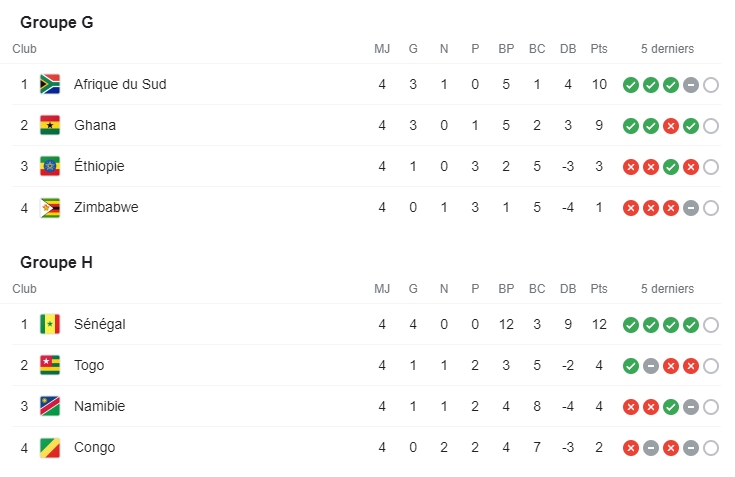Image resolution: width=735 pixels, height=477 pixels.
Task: Click the Togo flag icon
Action: point(50,365)
